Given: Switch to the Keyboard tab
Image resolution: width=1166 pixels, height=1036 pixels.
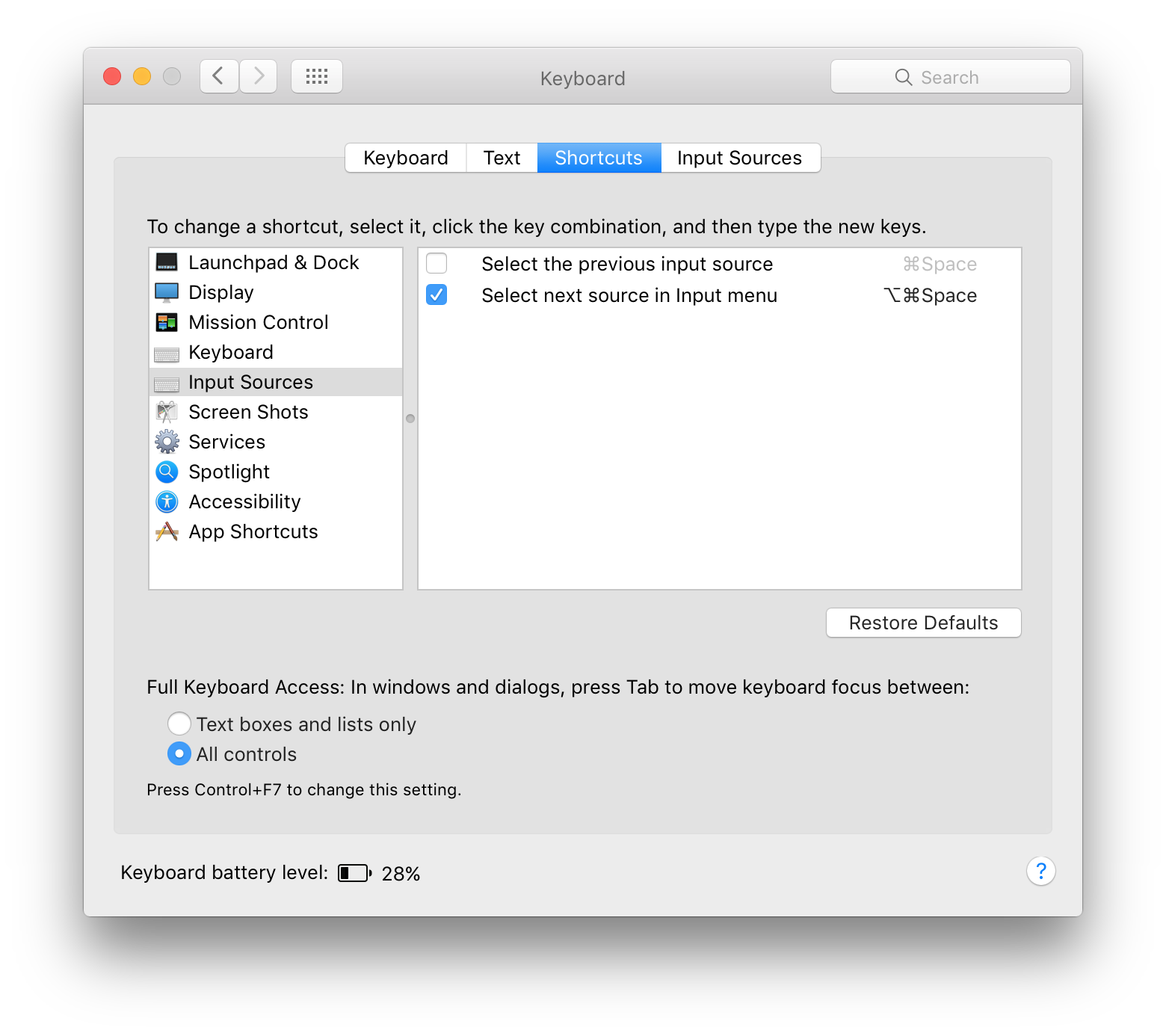Looking at the screenshot, I should (406, 158).
